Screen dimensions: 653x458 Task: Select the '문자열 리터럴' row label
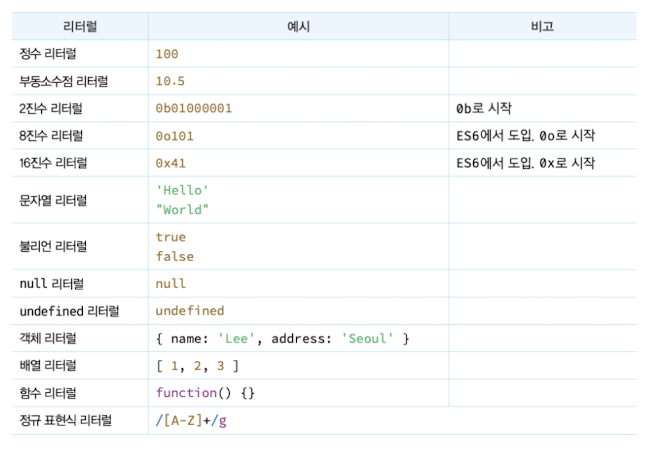(x=53, y=200)
